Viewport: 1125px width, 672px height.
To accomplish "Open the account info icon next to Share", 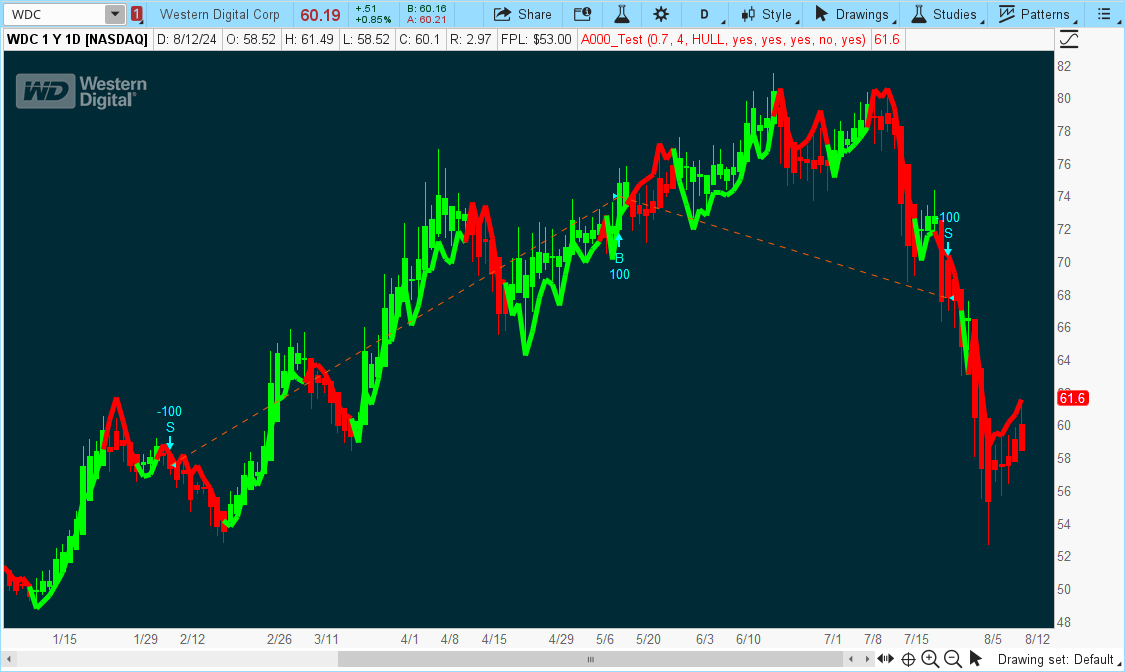I will click(x=583, y=14).
